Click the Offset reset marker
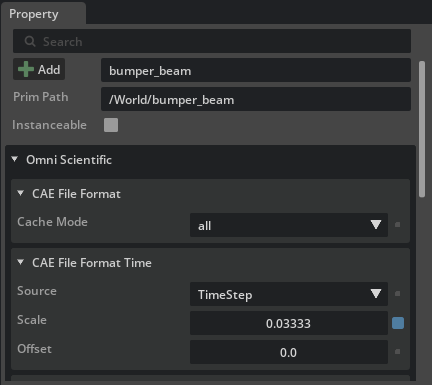The height and width of the screenshot is (385, 432). [397, 352]
